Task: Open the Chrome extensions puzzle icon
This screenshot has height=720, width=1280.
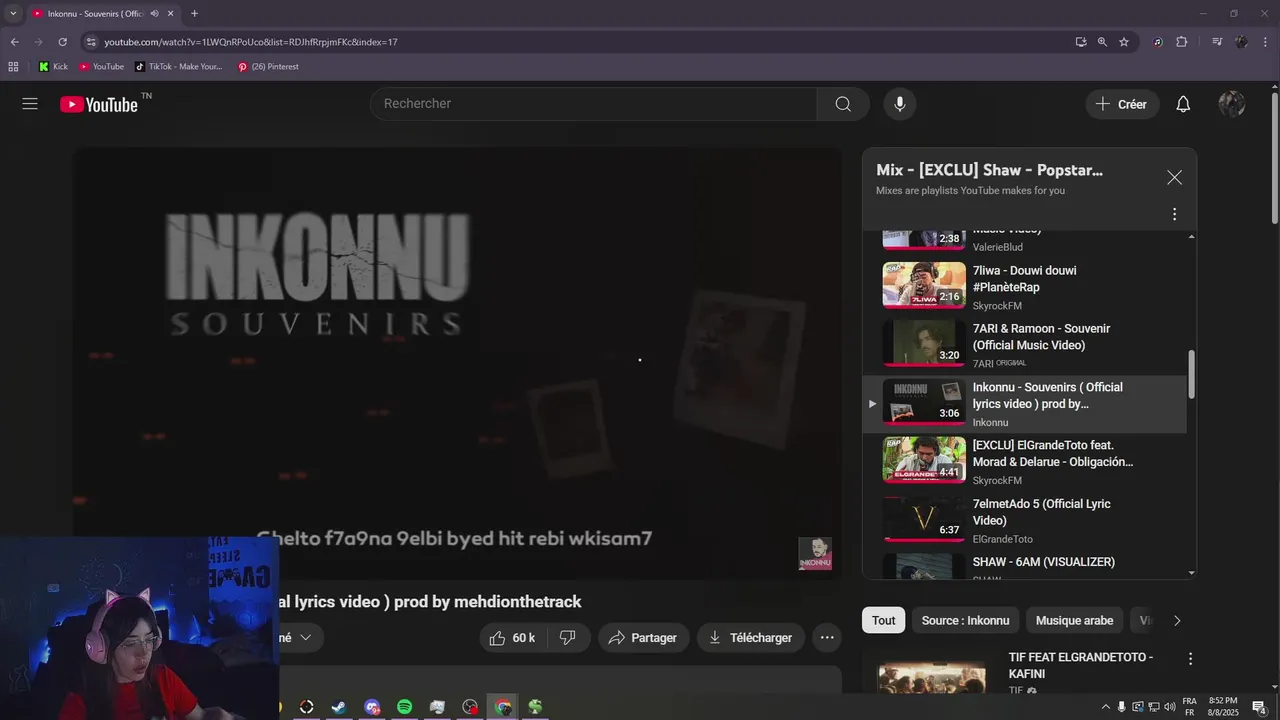Action: click(x=1182, y=42)
